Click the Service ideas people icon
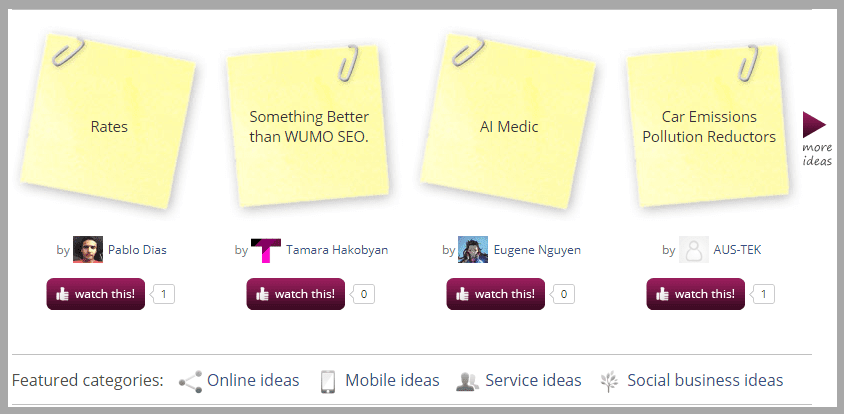The height and width of the screenshot is (414, 844). pos(467,381)
